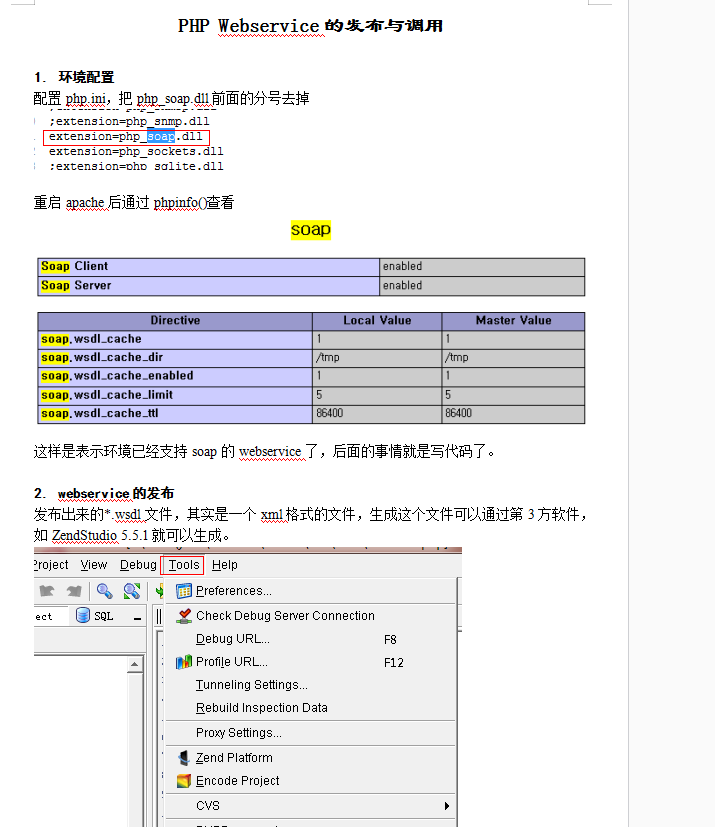Viewport: 715px width, 827px height.
Task: Open the View menu
Action: (94, 565)
